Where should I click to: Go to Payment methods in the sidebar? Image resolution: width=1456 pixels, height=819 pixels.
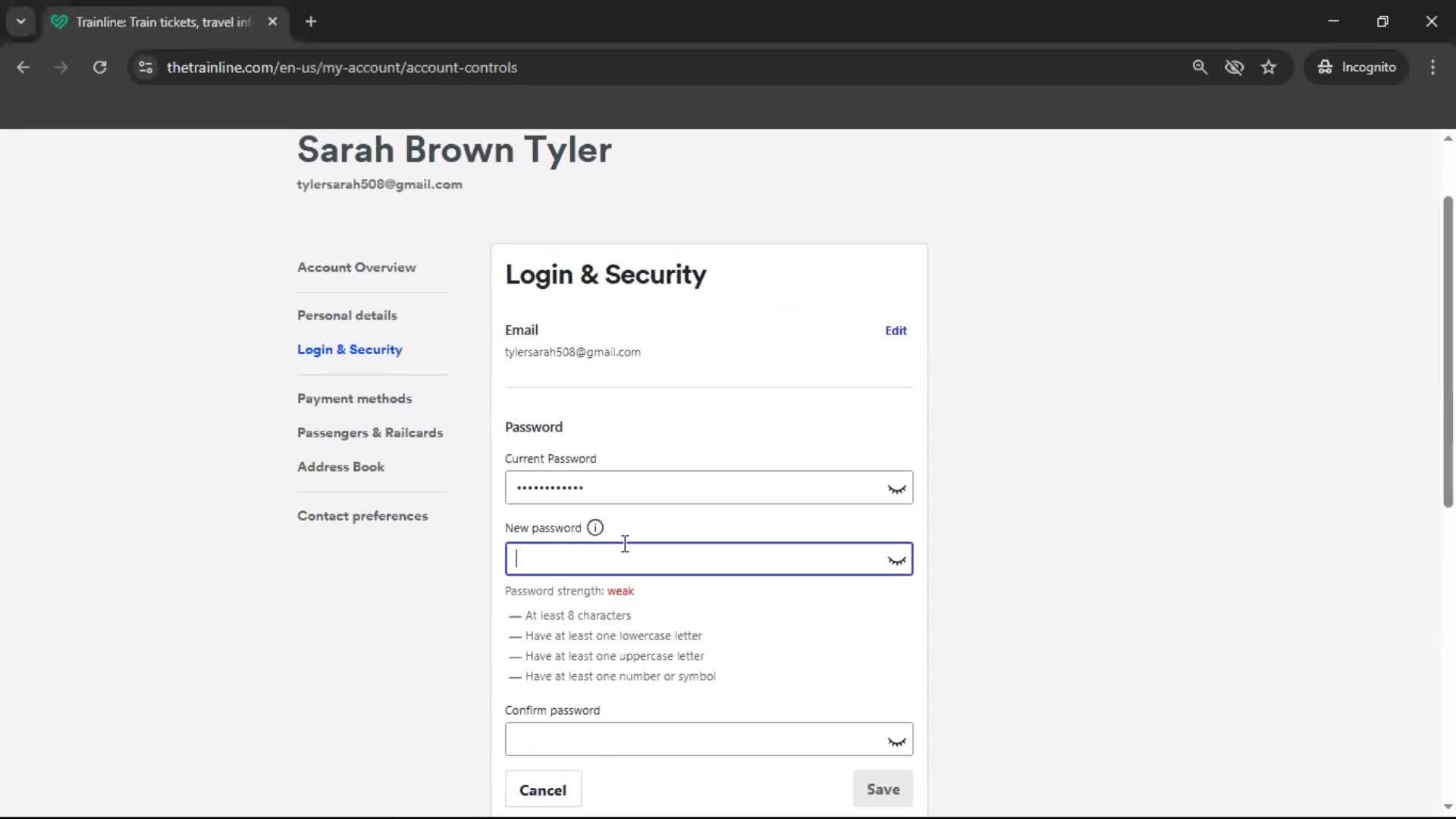tap(354, 398)
